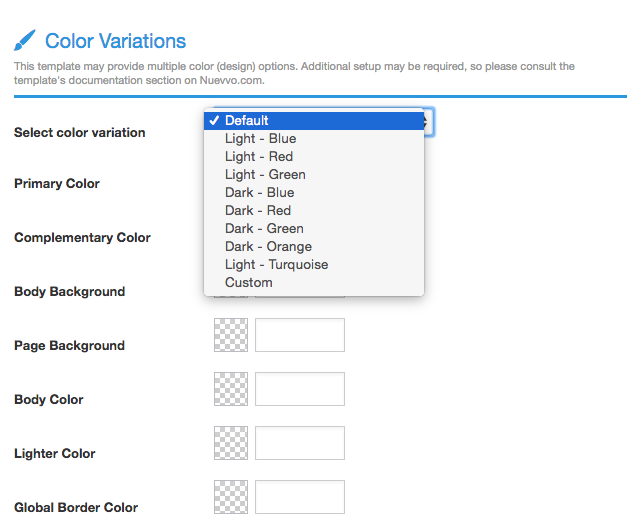
Task: Click the color variation dropdown arrow
Action: [428, 122]
